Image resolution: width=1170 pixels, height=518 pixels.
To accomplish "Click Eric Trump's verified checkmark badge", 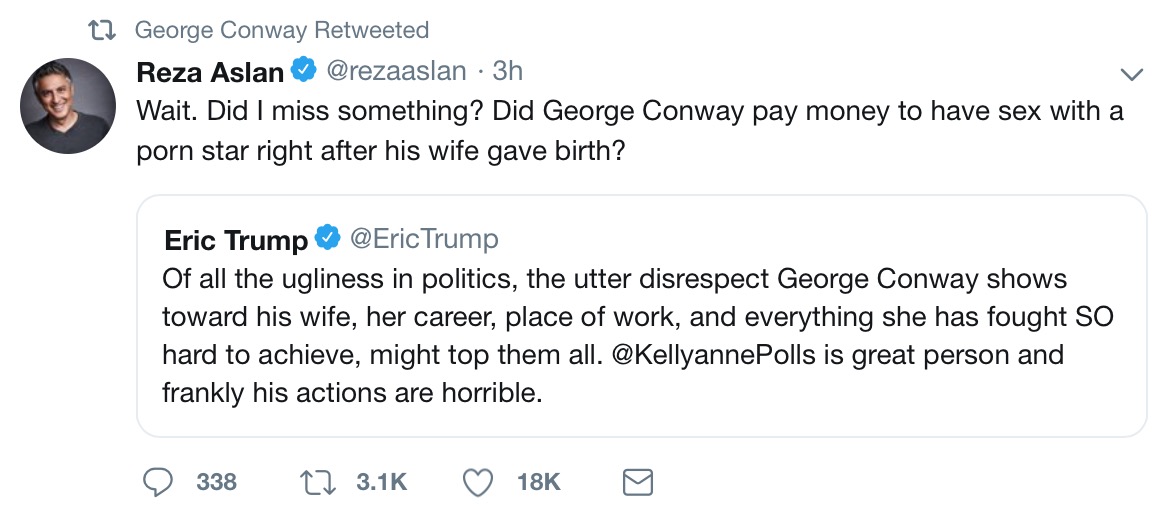I will pyautogui.click(x=328, y=239).
